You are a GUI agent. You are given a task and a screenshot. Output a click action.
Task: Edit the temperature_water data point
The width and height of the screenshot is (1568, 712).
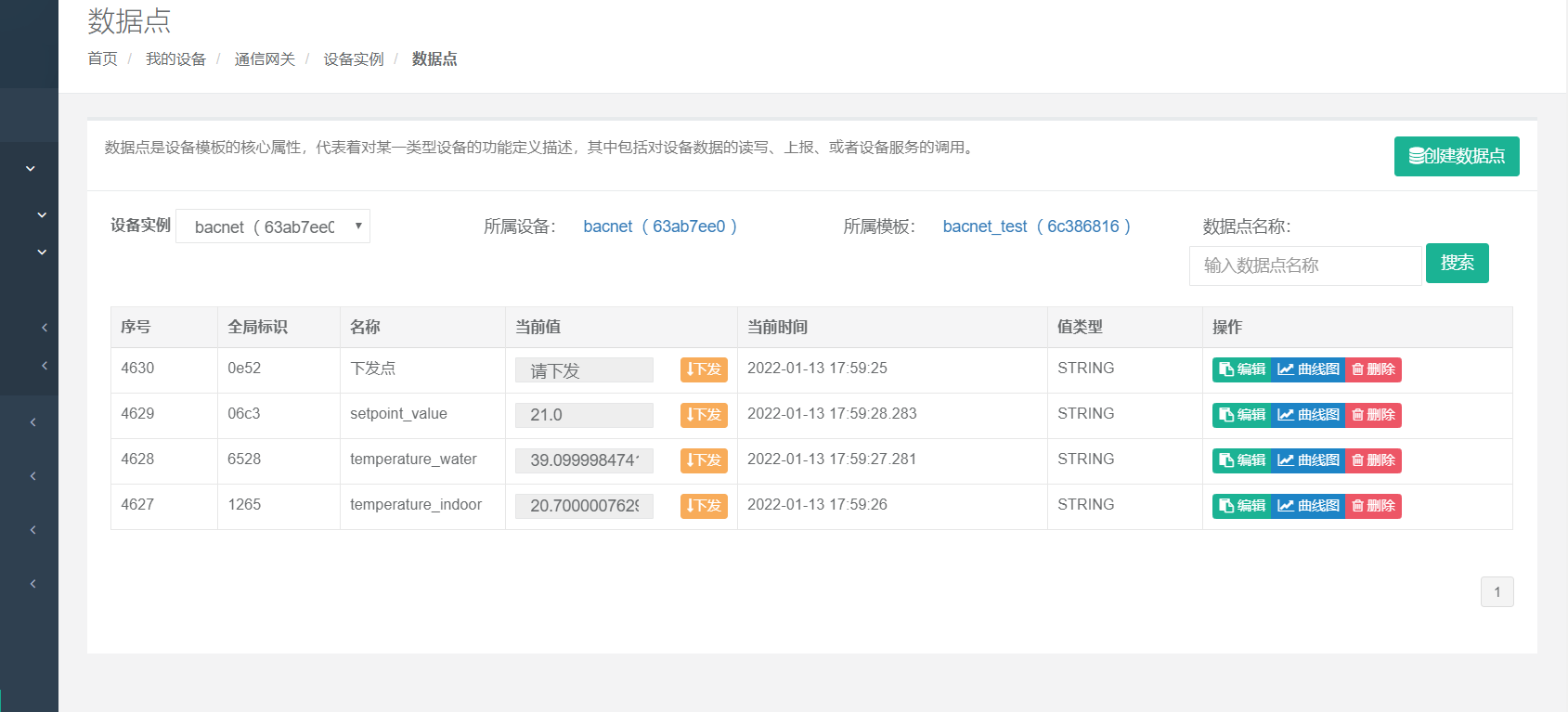coord(1241,460)
